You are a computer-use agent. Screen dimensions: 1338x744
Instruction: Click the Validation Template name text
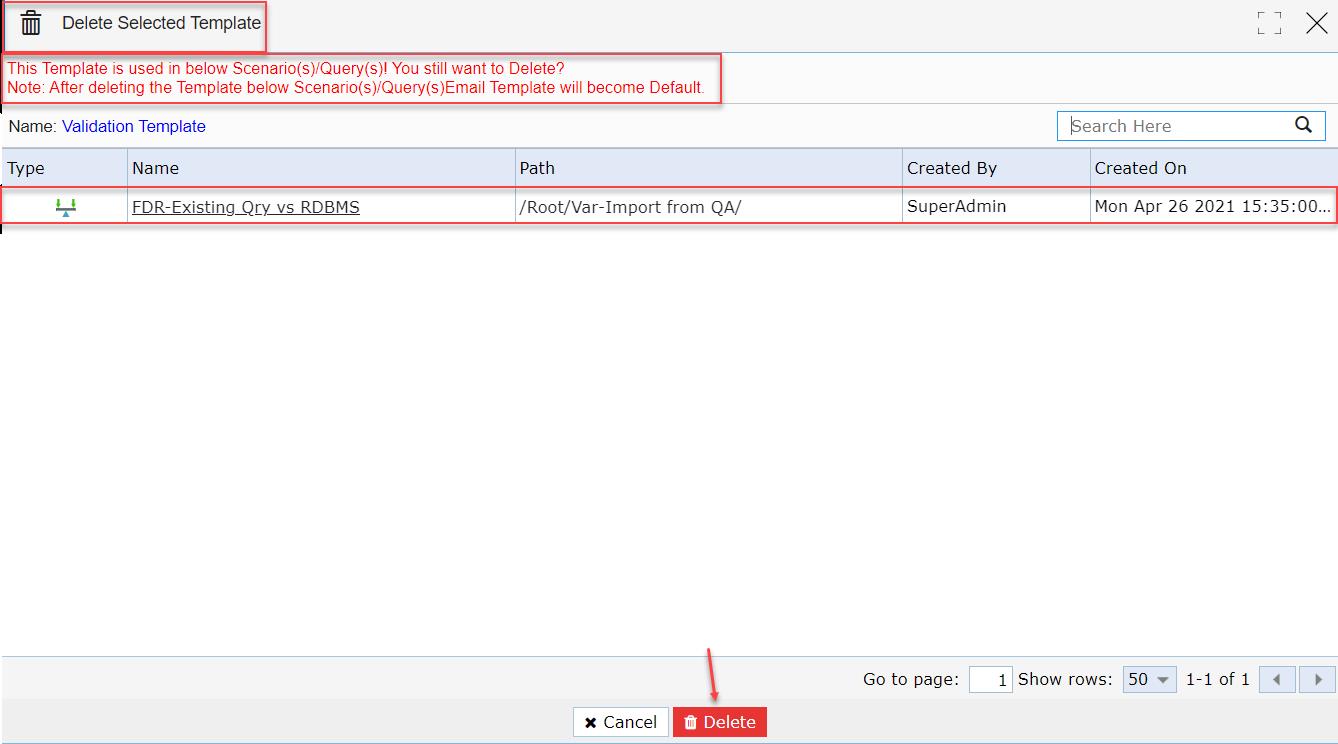[134, 126]
